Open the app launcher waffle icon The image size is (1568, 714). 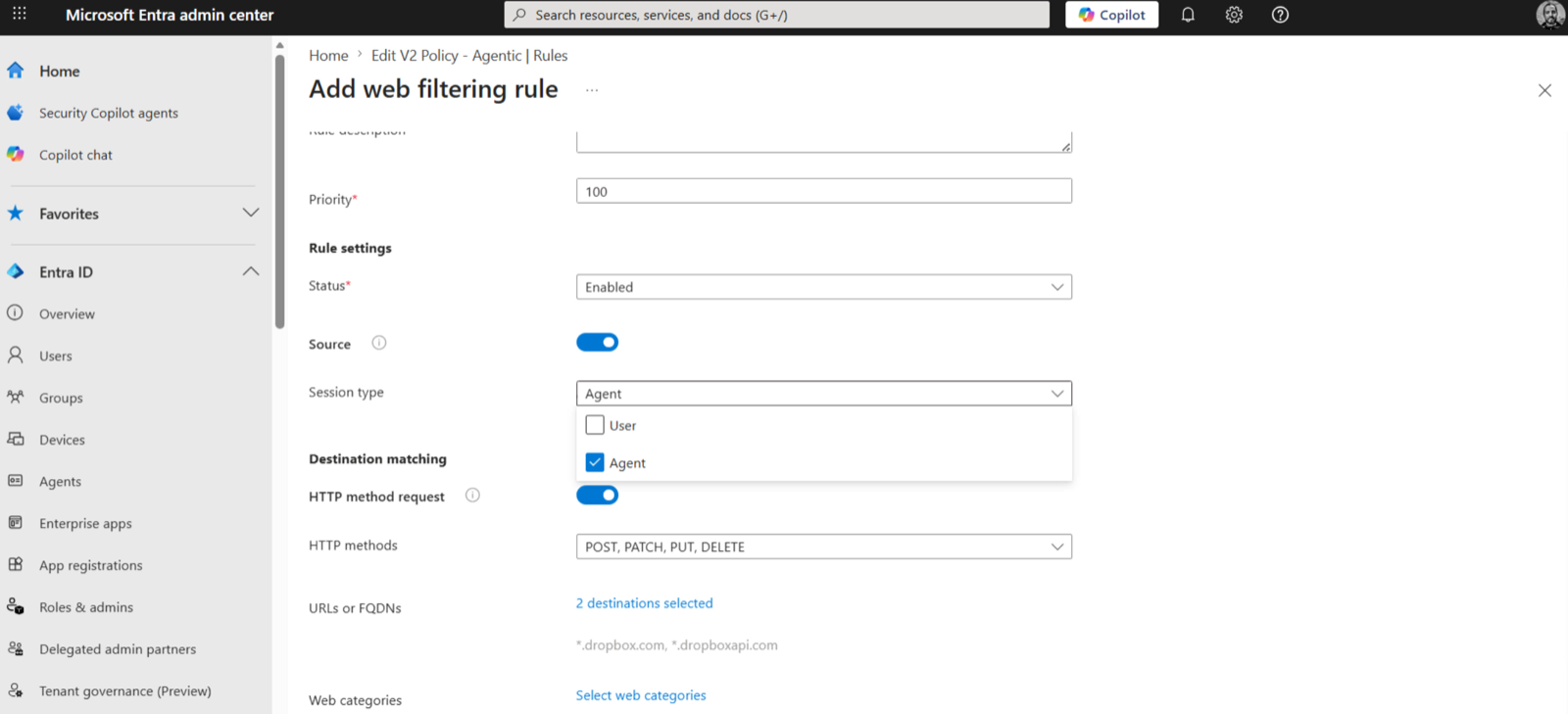[19, 14]
